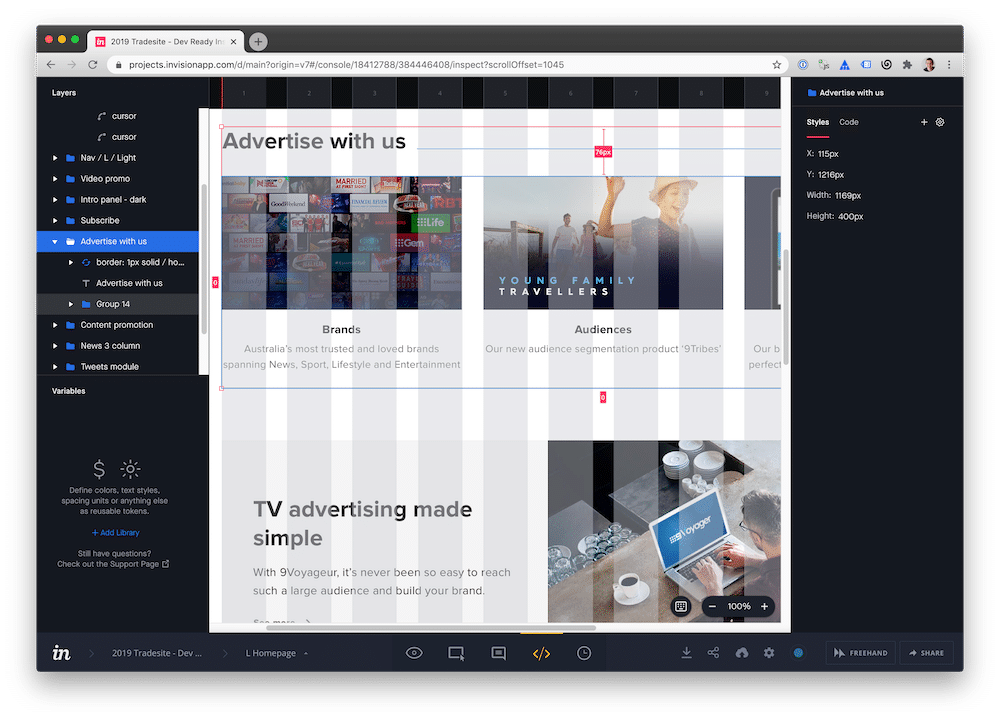Click the Share button
1000x720 pixels.
click(x=926, y=652)
